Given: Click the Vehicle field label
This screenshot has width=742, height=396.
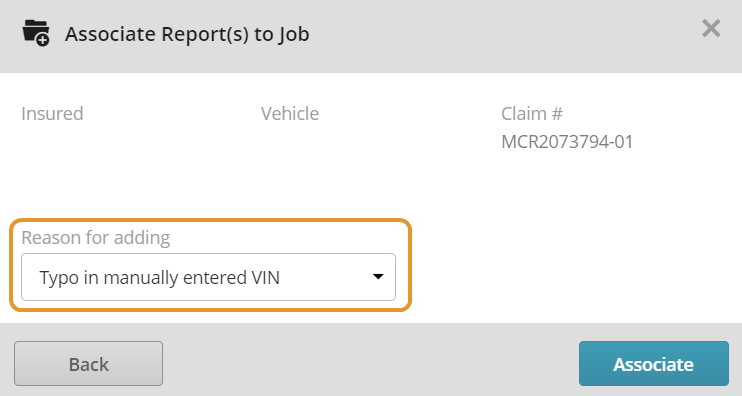Looking at the screenshot, I should (290, 114).
